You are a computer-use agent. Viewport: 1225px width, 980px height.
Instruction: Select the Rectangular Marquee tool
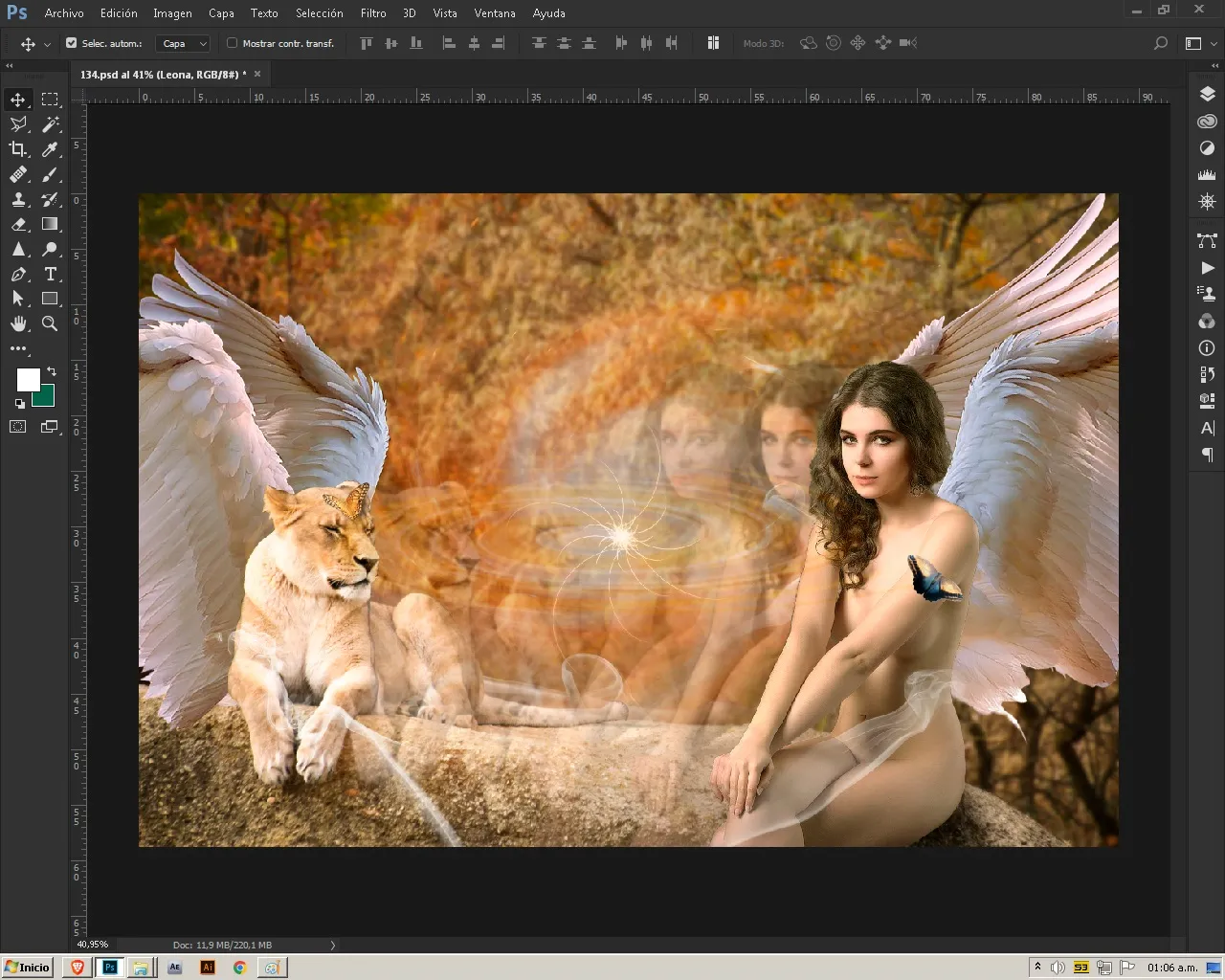click(x=50, y=100)
